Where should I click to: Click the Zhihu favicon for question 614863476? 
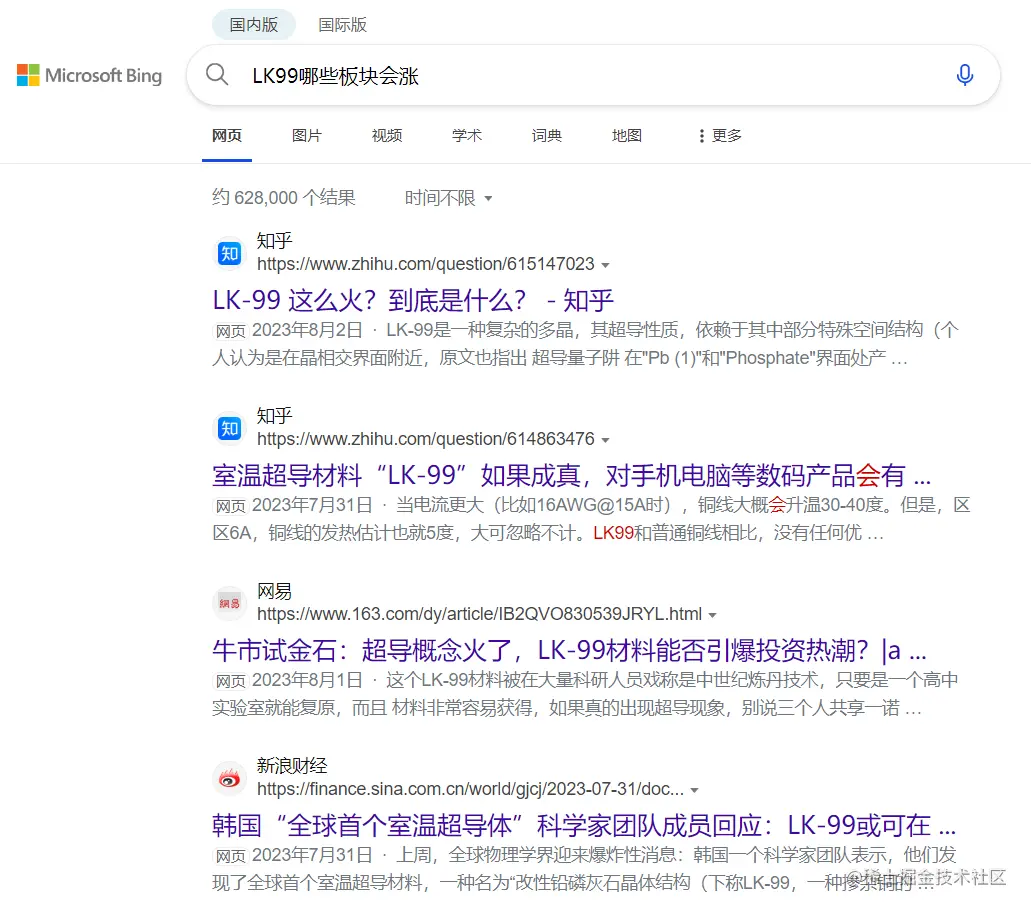tap(229, 429)
